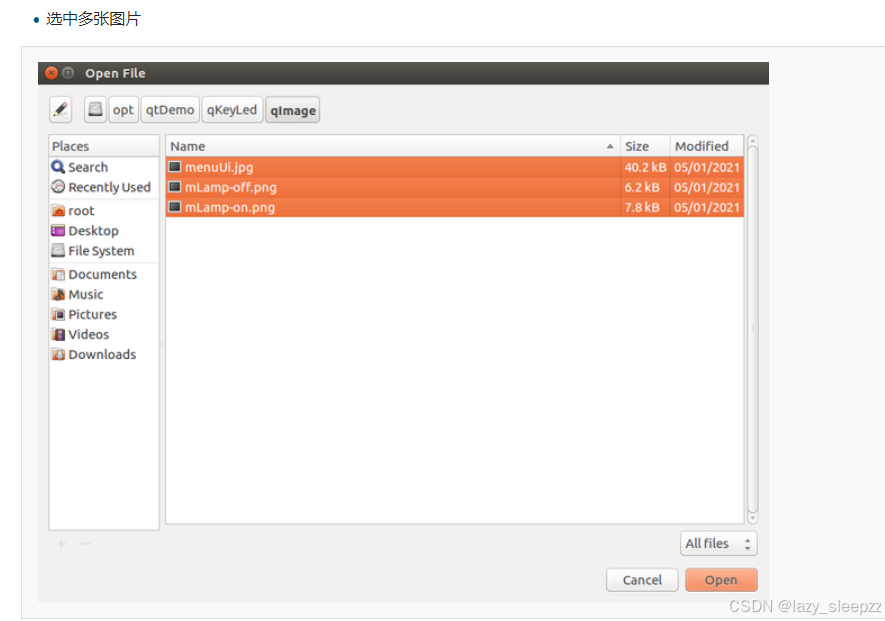885x621 pixels.
Task: Go to the opt folder in path bar
Action: pos(123,110)
